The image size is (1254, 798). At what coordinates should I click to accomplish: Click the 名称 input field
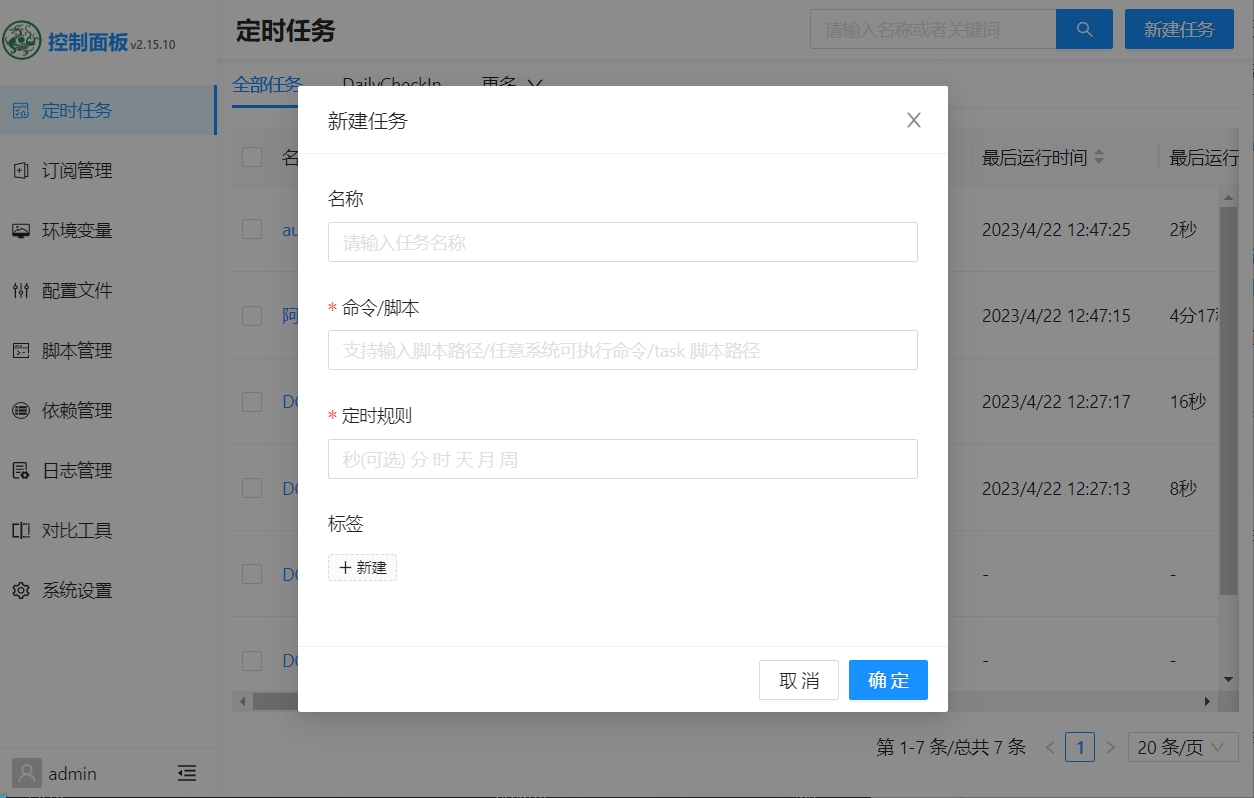click(622, 241)
